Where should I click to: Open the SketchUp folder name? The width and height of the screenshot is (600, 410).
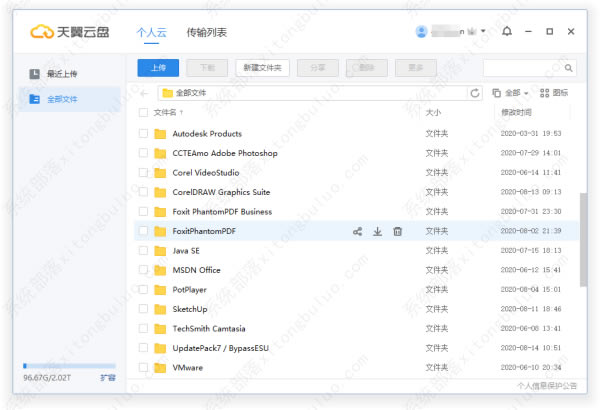pyautogui.click(x=190, y=309)
